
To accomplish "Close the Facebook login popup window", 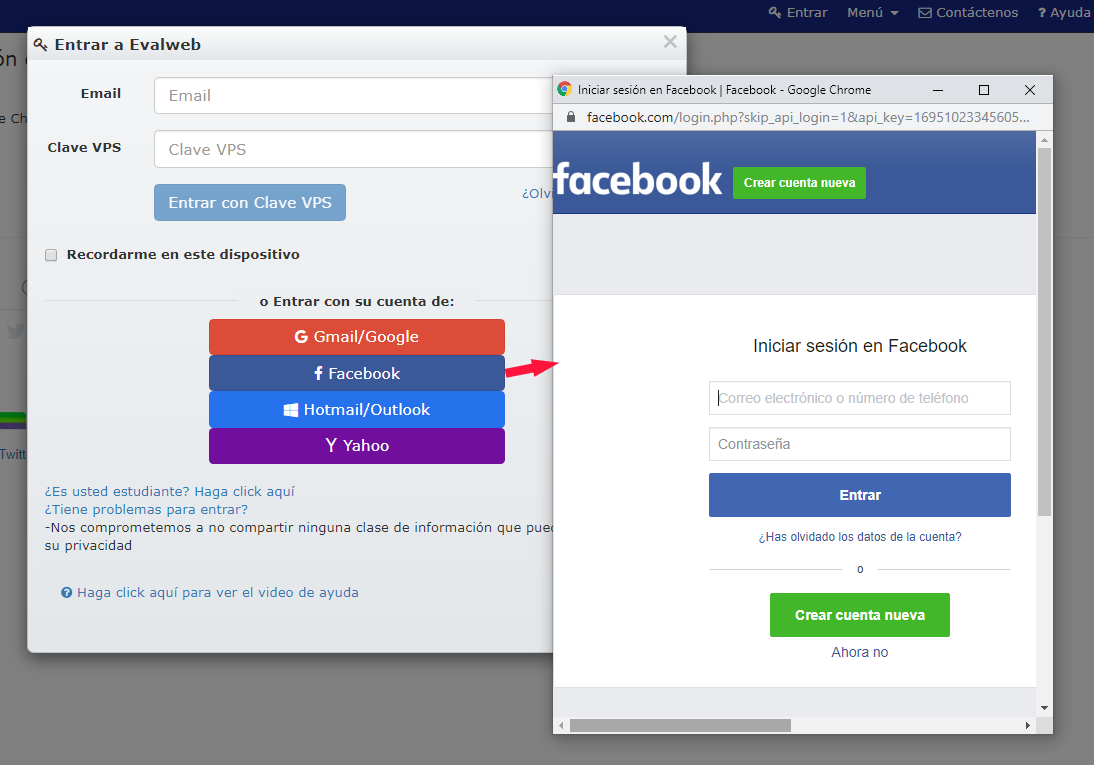I will click(x=1030, y=90).
